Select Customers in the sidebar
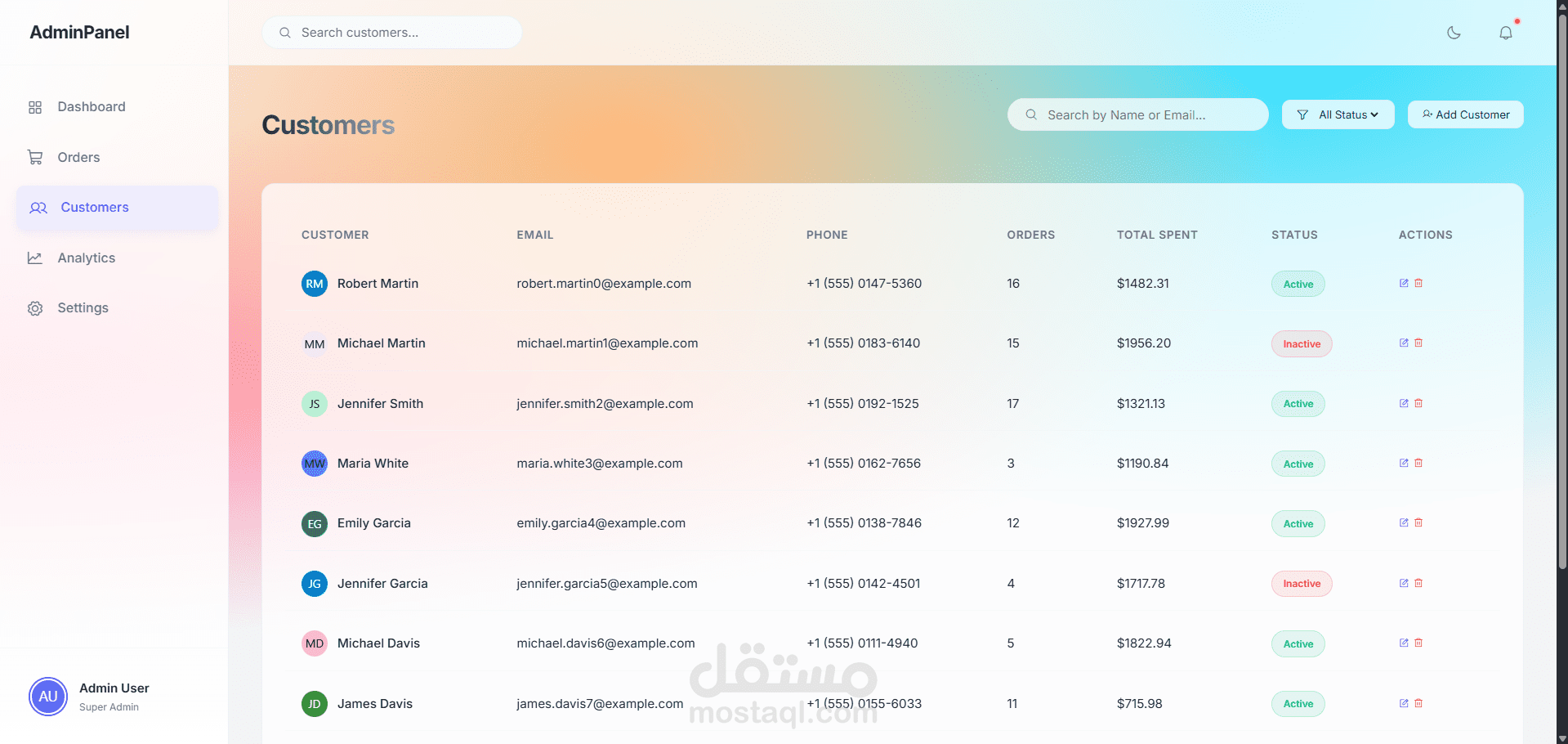1568x744 pixels. [117, 208]
